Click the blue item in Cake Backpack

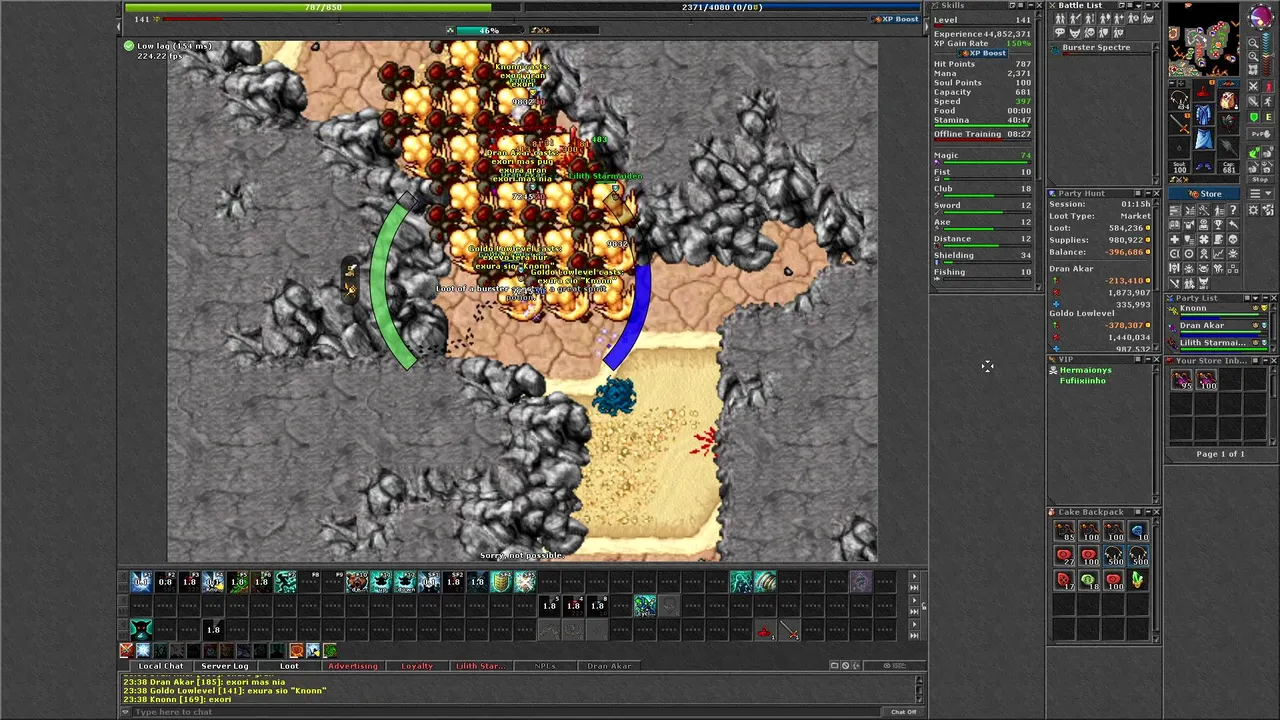pos(1138,531)
